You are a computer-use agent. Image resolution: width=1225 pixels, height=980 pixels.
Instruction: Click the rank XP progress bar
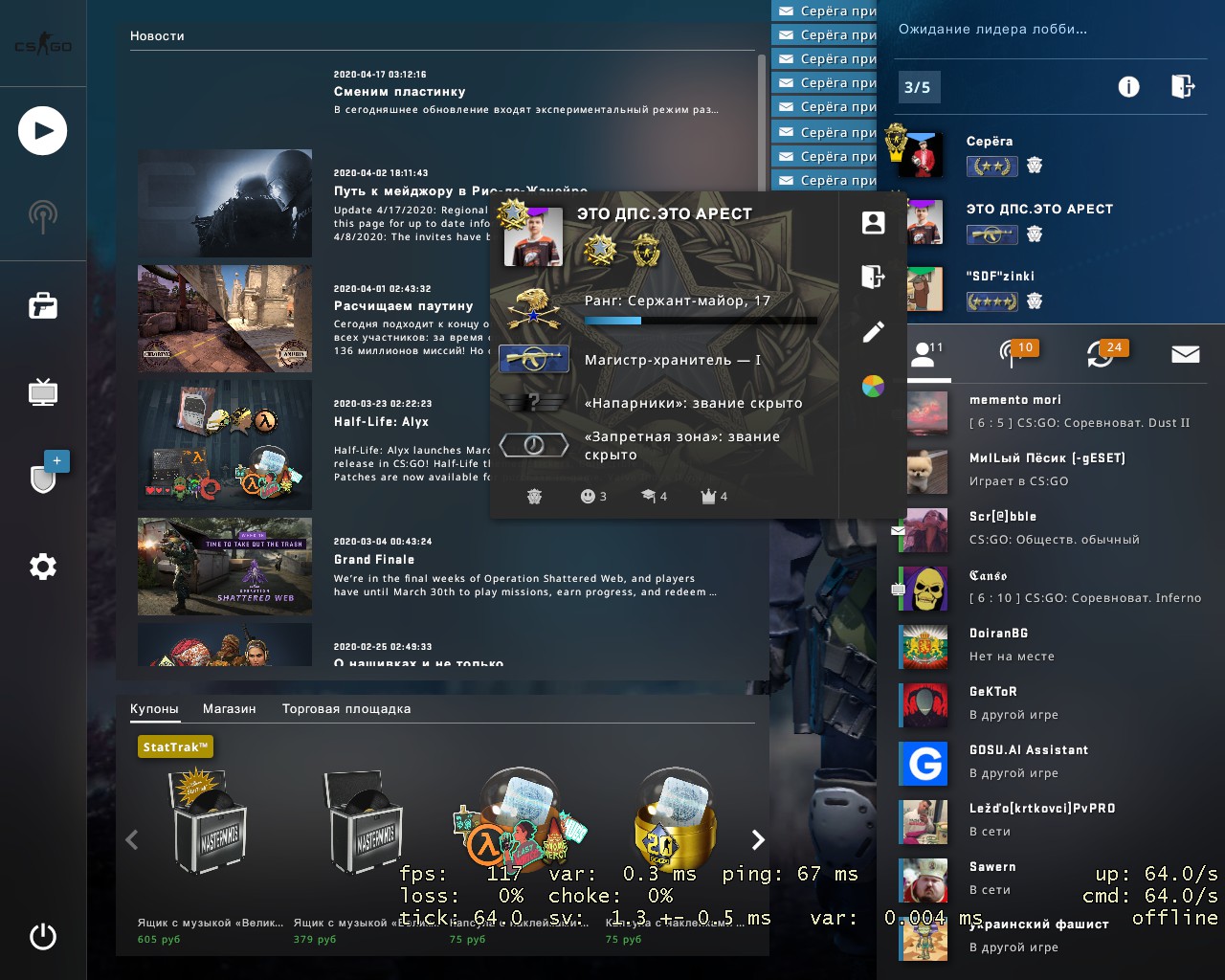[x=702, y=321]
